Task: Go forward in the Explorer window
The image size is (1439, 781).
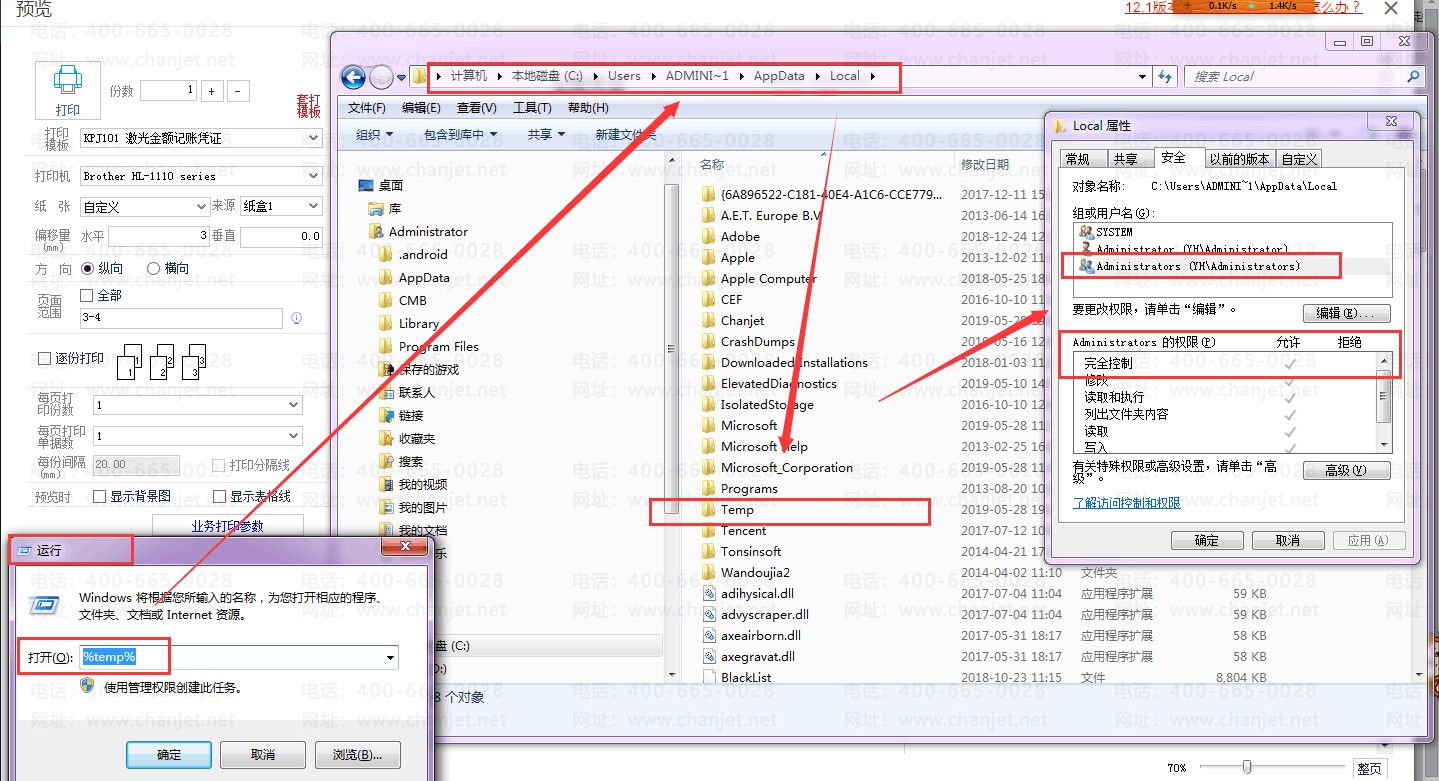Action: pyautogui.click(x=382, y=77)
